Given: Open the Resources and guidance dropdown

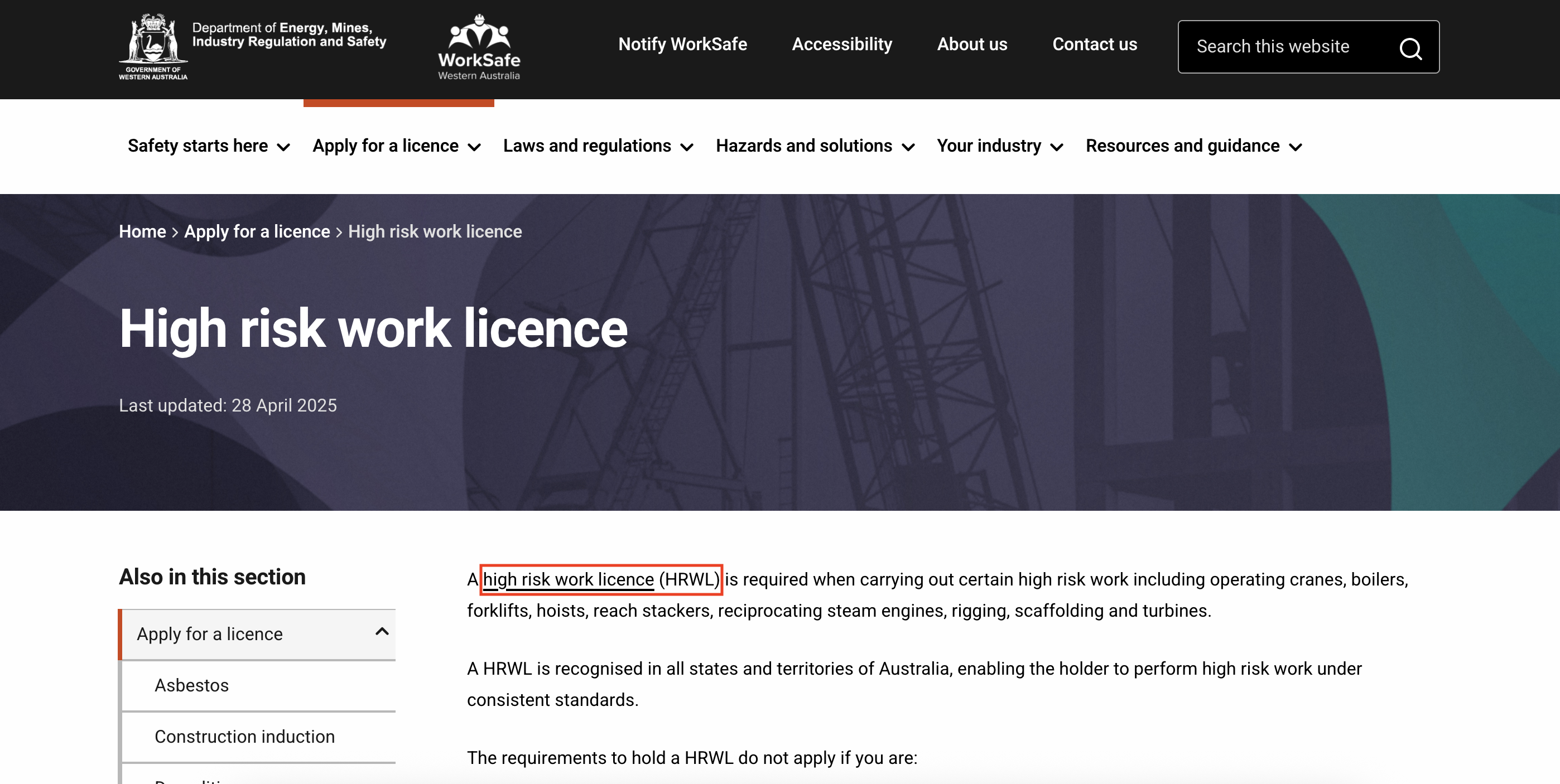Looking at the screenshot, I should tap(1193, 146).
